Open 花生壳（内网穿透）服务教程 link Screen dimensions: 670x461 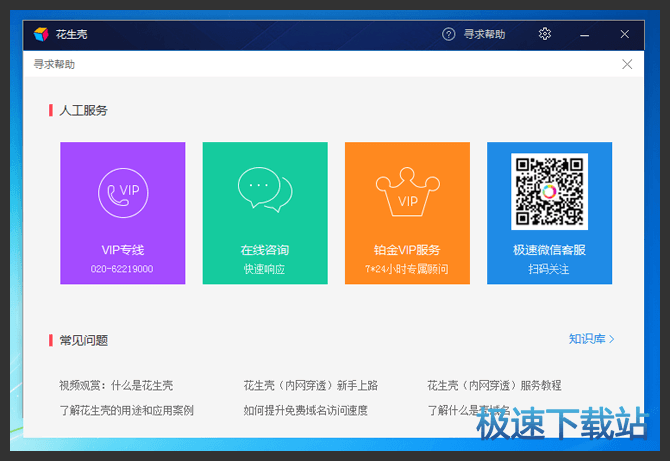pos(494,385)
